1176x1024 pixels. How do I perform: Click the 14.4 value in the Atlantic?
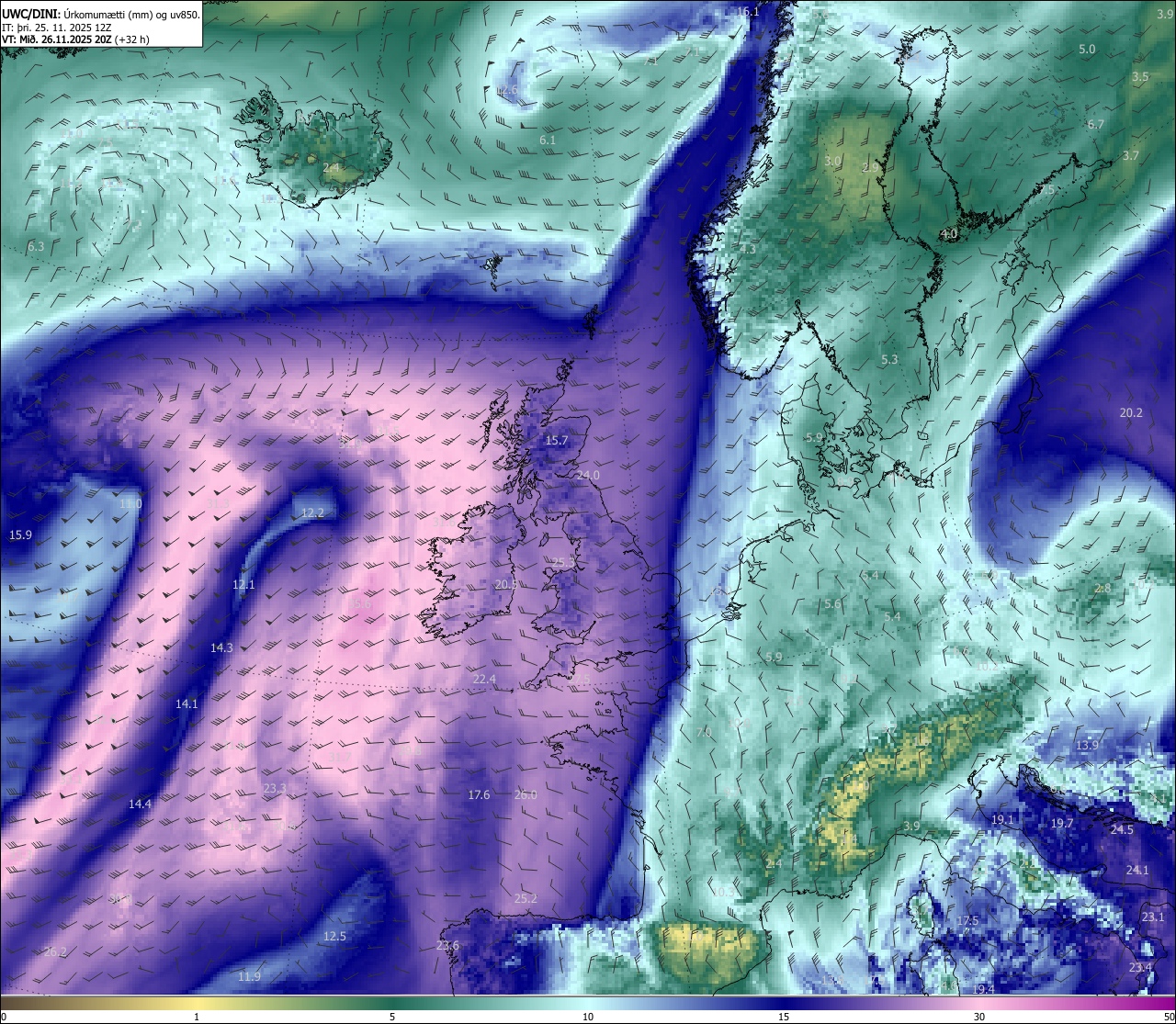[x=140, y=804]
